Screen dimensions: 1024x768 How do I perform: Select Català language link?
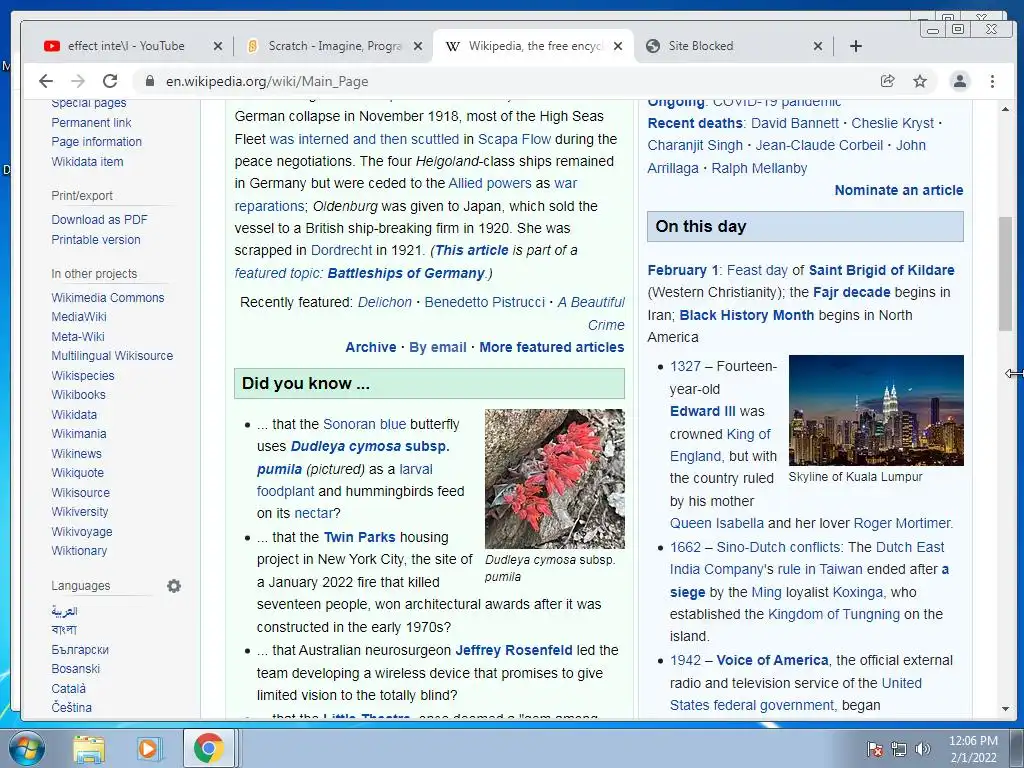tap(69, 688)
